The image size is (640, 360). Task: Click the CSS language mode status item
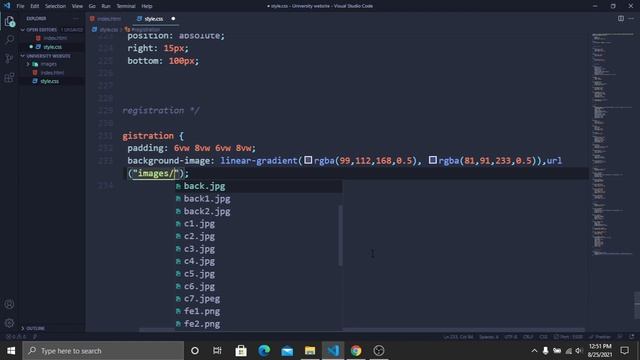[543, 337]
